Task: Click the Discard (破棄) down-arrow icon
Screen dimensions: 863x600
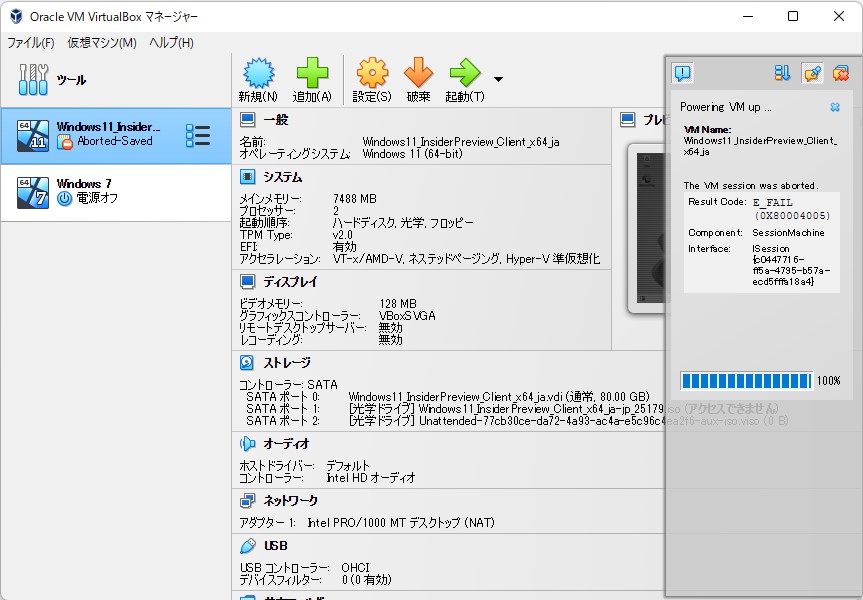Action: pyautogui.click(x=418, y=73)
